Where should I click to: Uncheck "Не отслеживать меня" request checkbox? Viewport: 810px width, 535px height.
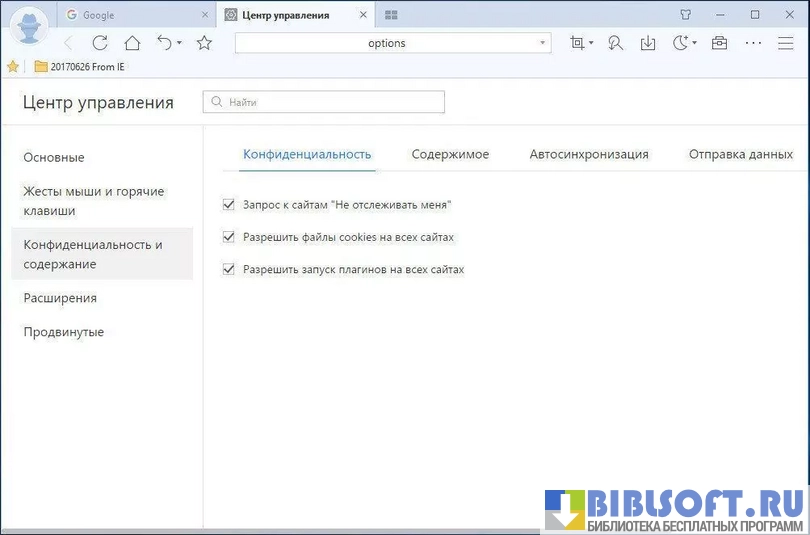[x=229, y=204]
